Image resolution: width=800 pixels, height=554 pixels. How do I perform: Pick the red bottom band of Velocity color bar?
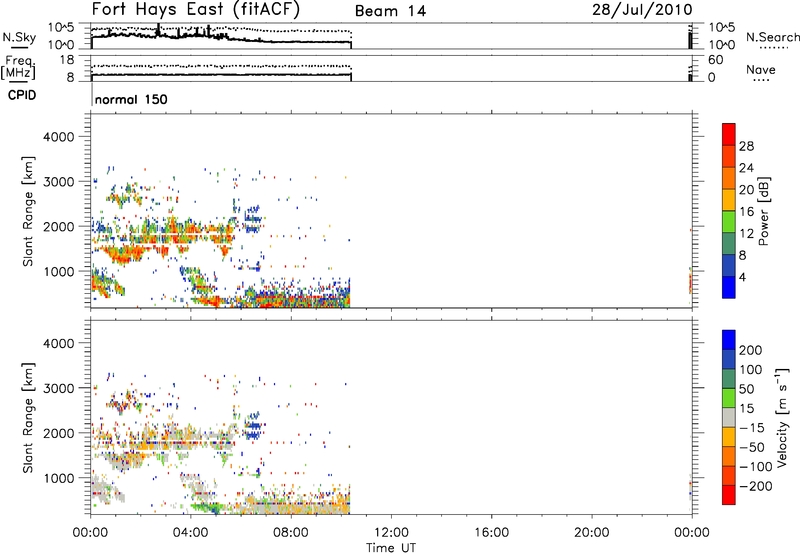[x=729, y=495]
